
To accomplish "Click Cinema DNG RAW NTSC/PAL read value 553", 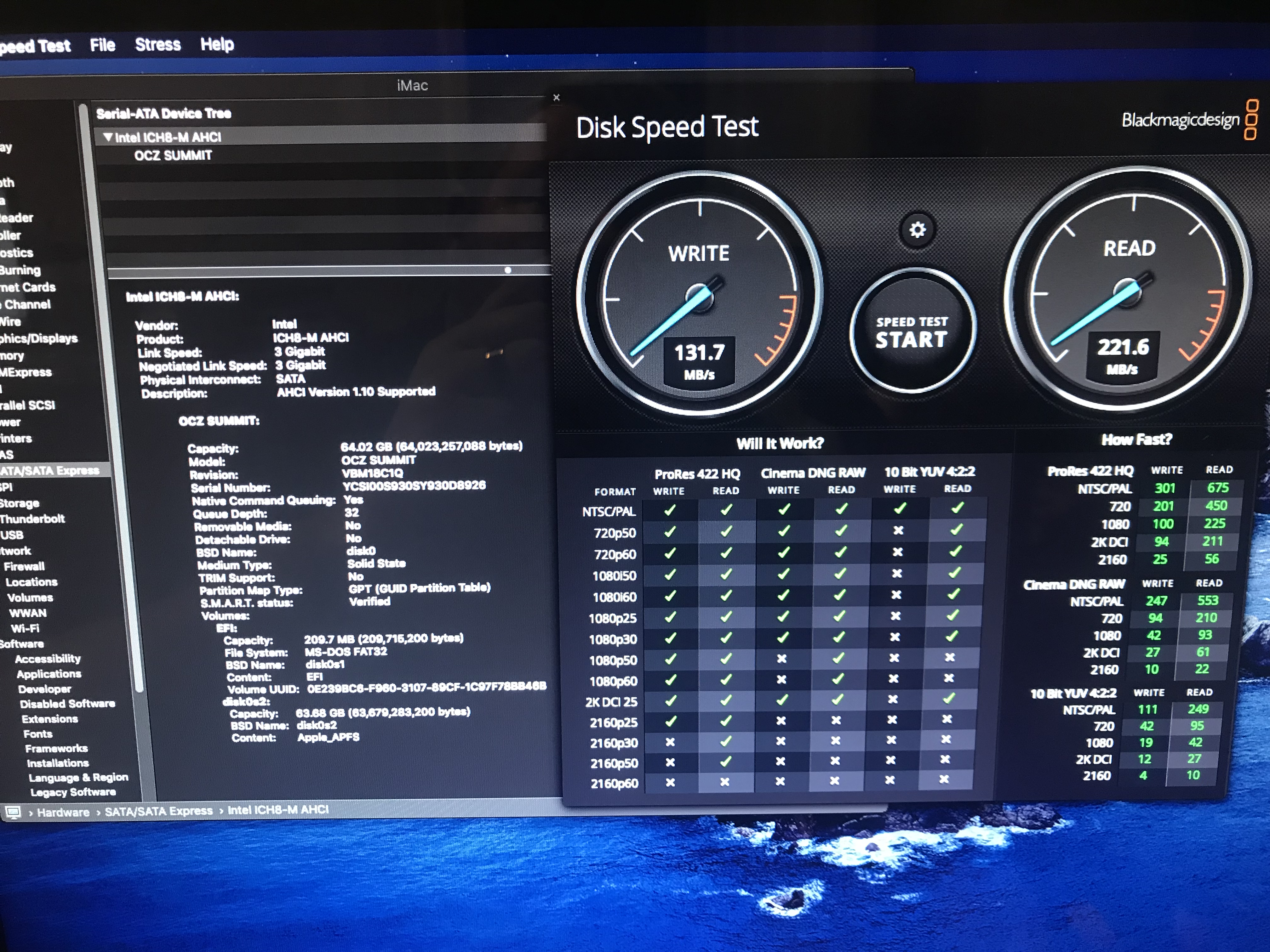I will click(x=1207, y=600).
